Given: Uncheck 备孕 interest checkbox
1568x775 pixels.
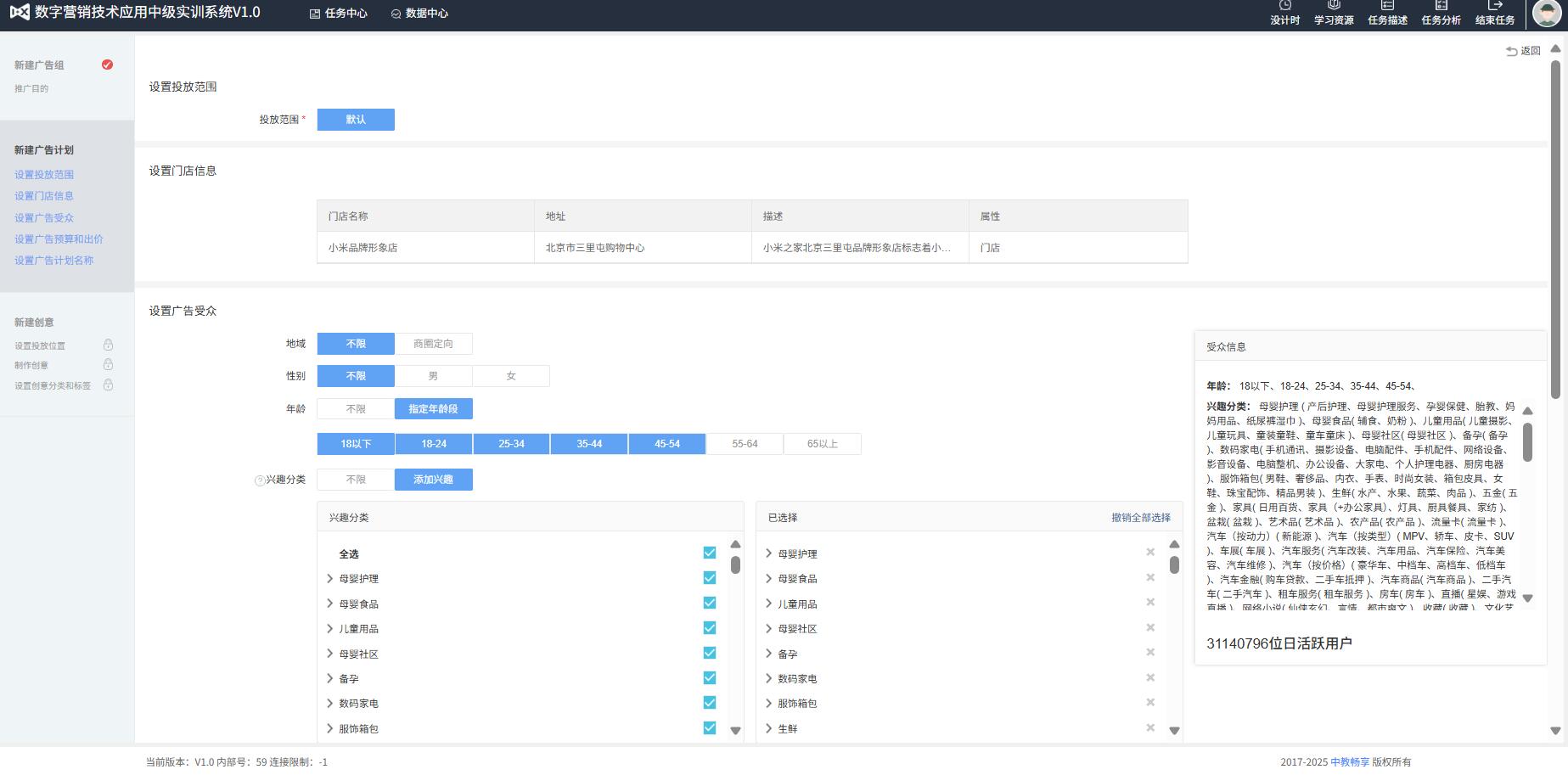Looking at the screenshot, I should 710,677.
